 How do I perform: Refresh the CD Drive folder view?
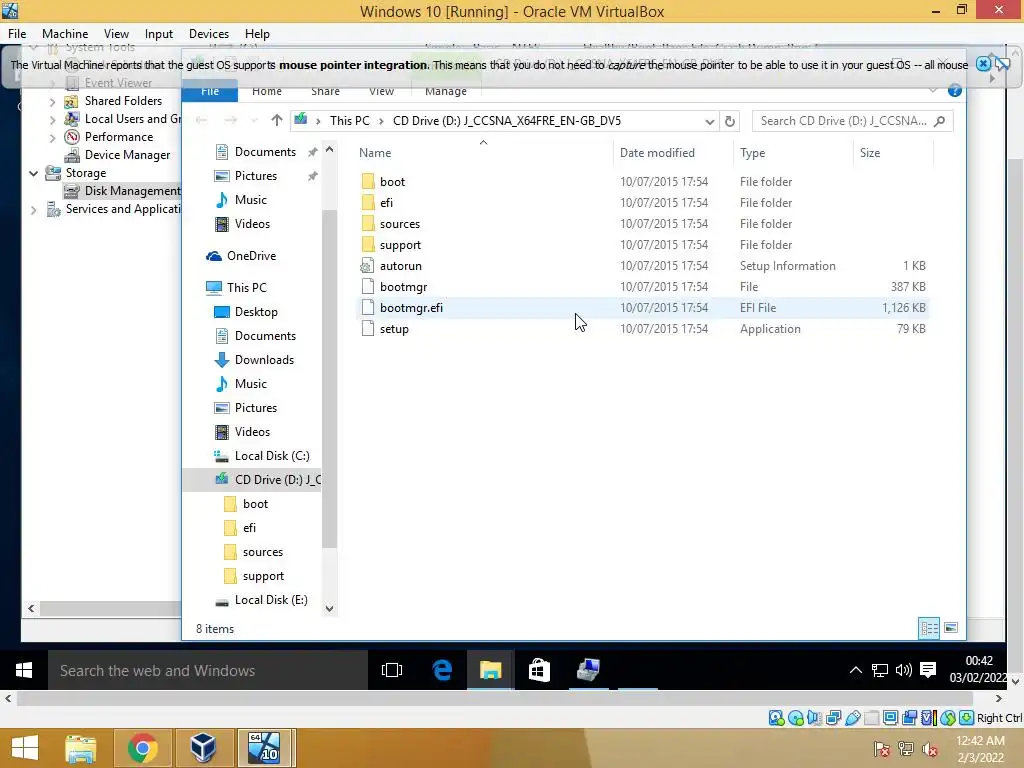(x=729, y=121)
